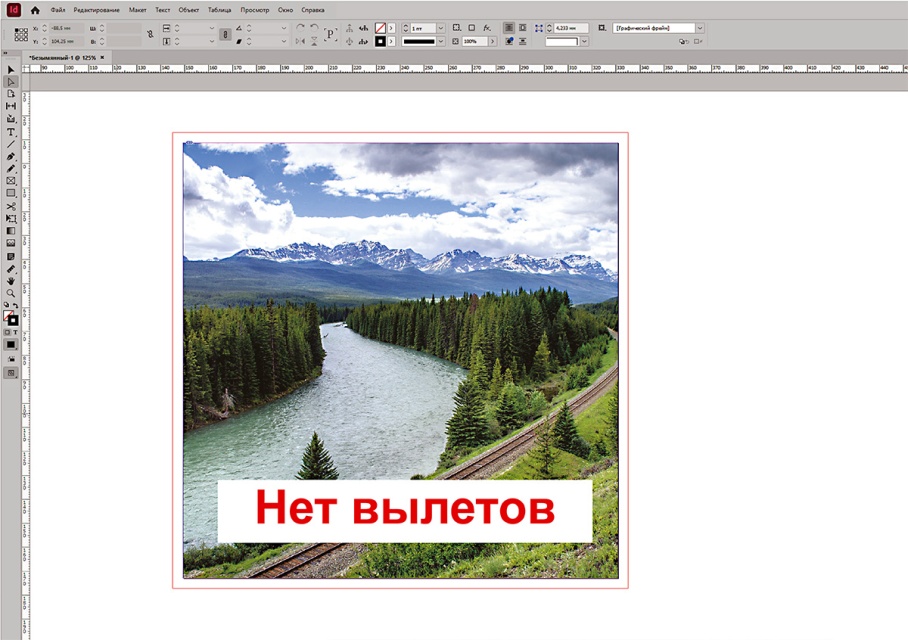Open the stroke weight dropdown

tap(441, 28)
